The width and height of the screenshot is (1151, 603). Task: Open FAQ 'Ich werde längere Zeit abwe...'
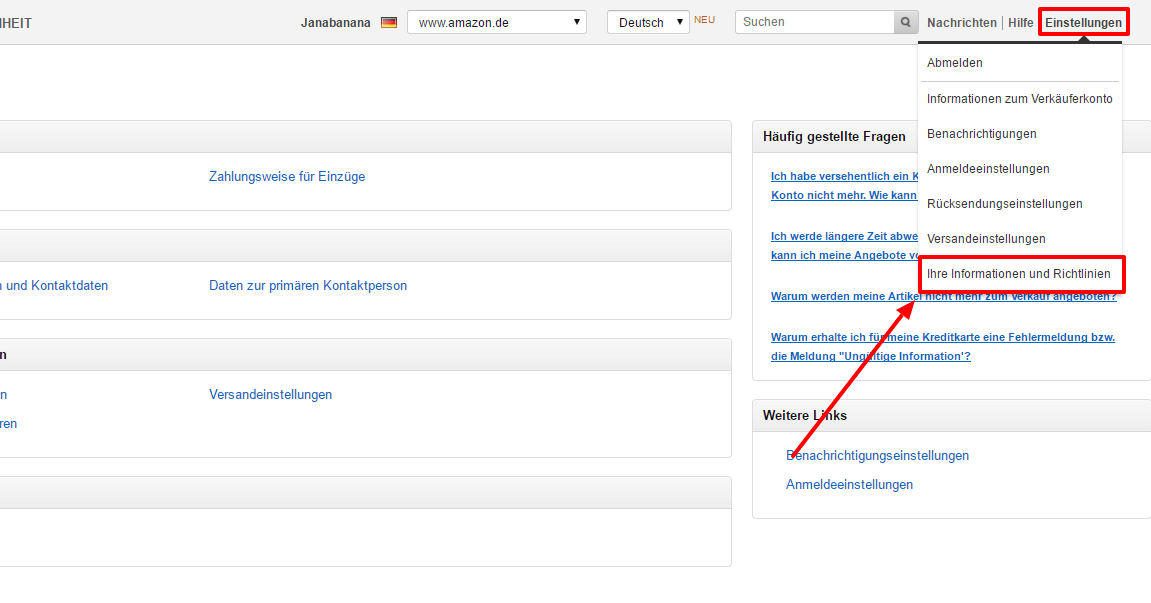pyautogui.click(x=844, y=246)
